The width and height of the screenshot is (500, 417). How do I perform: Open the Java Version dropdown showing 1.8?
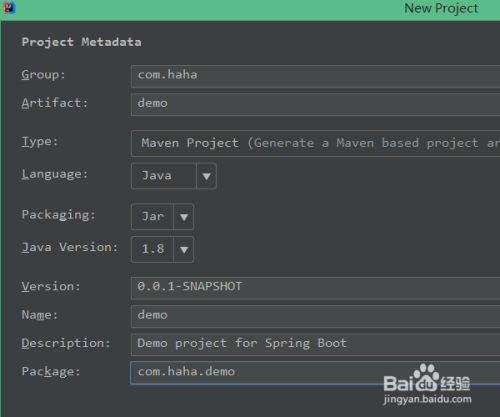pyautogui.click(x=162, y=249)
